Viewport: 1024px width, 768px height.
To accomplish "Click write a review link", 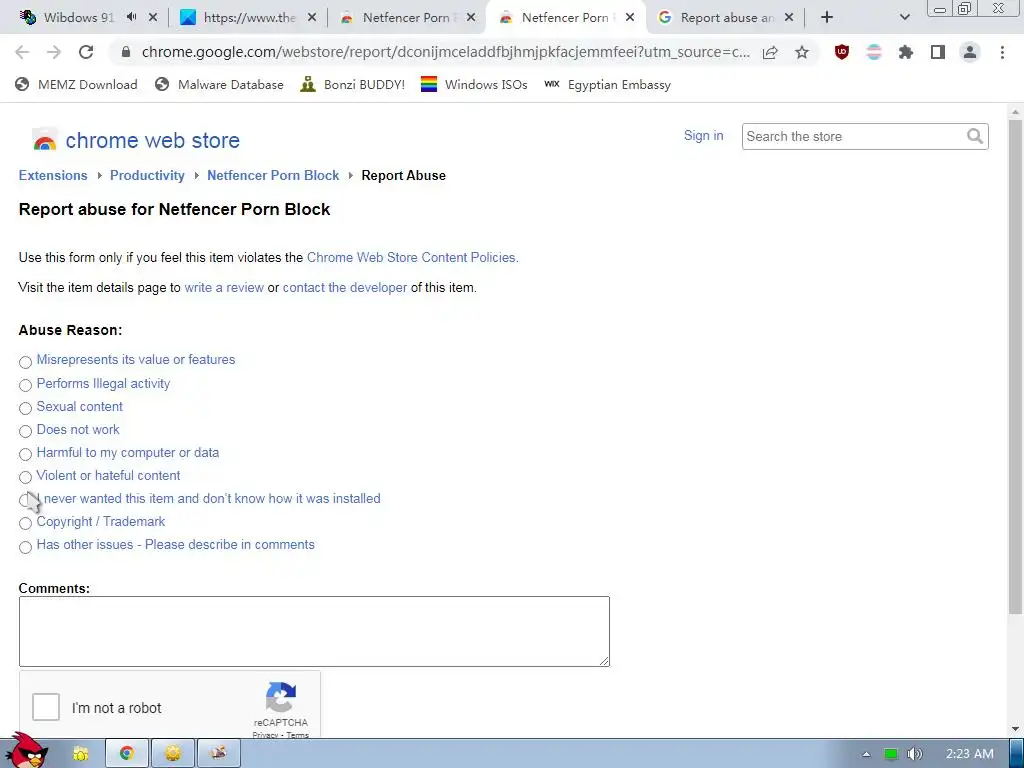I will (x=224, y=287).
